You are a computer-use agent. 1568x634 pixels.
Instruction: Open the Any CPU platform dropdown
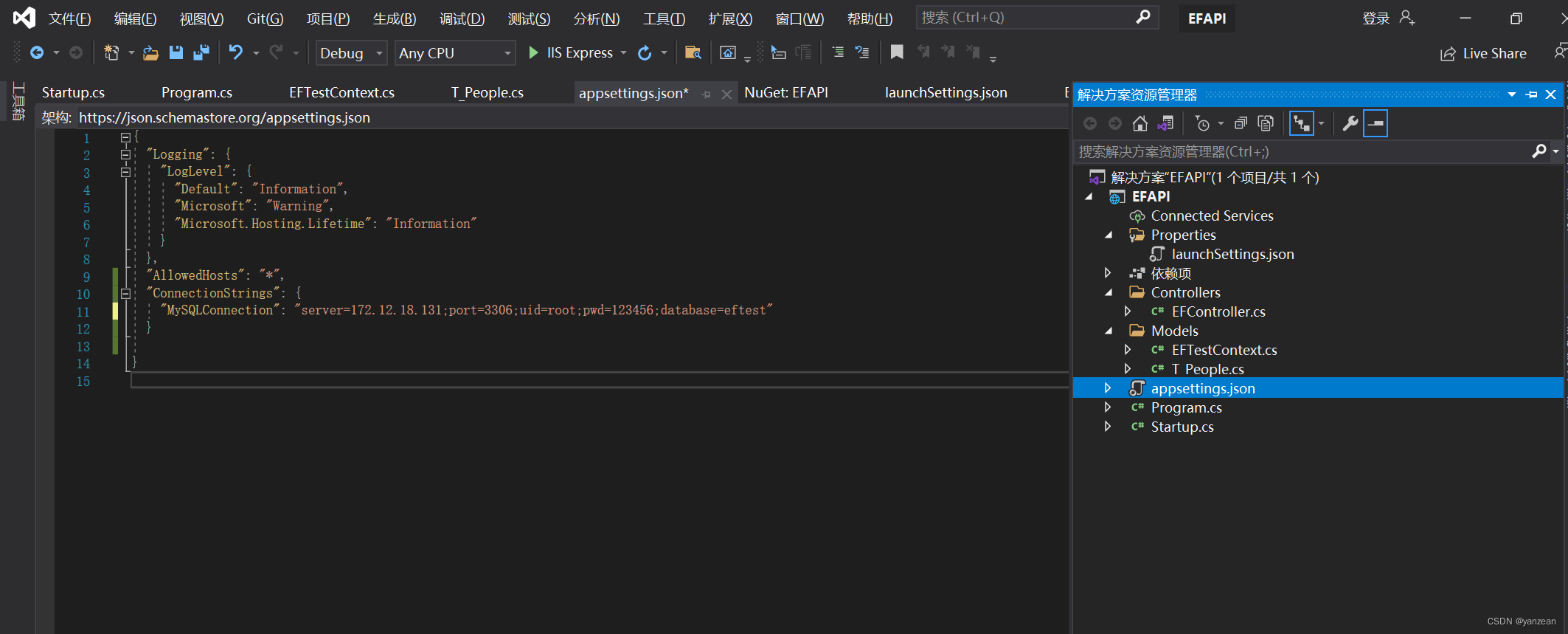click(454, 53)
